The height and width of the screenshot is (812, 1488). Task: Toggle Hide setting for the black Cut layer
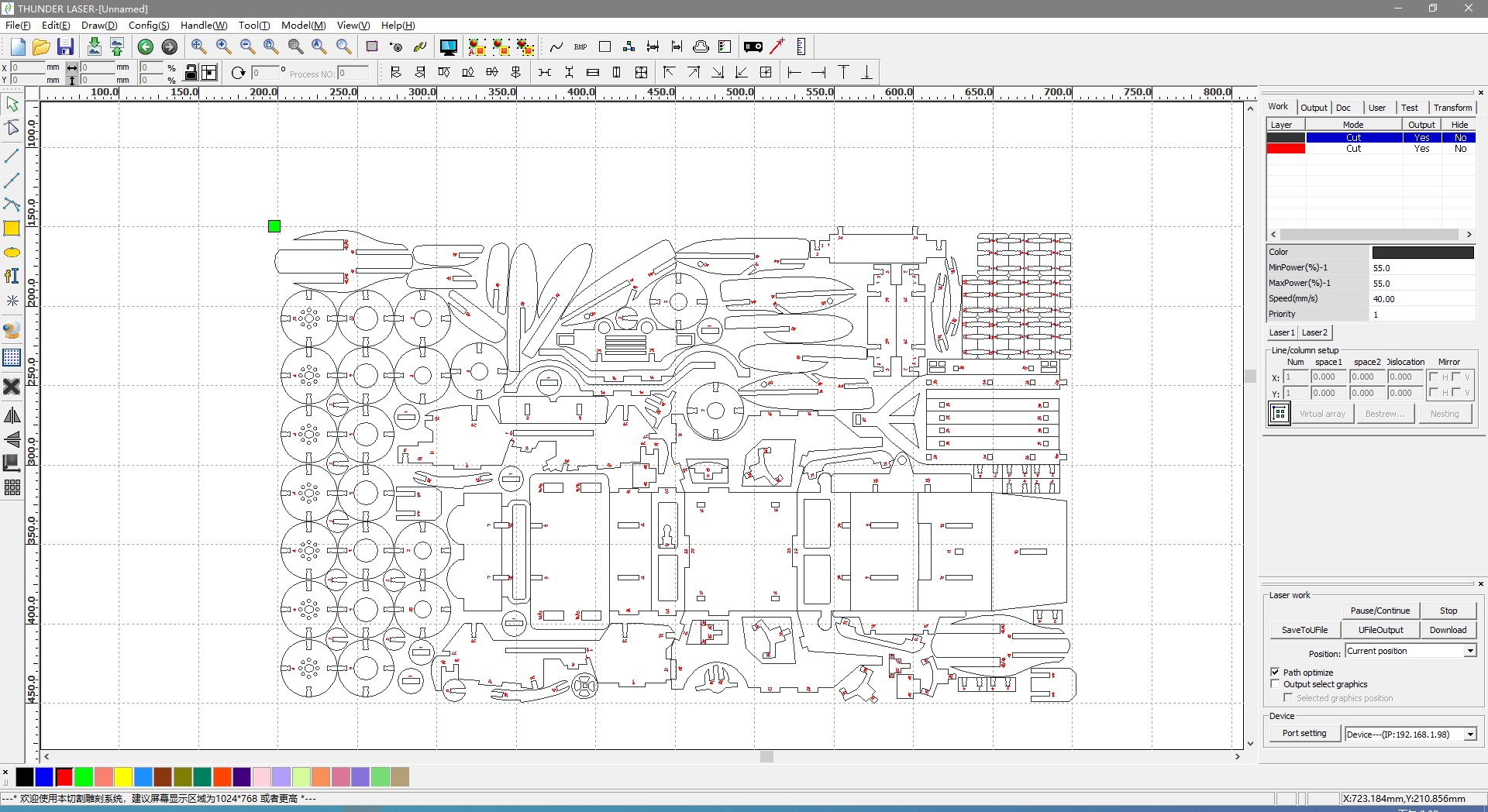[1461, 137]
